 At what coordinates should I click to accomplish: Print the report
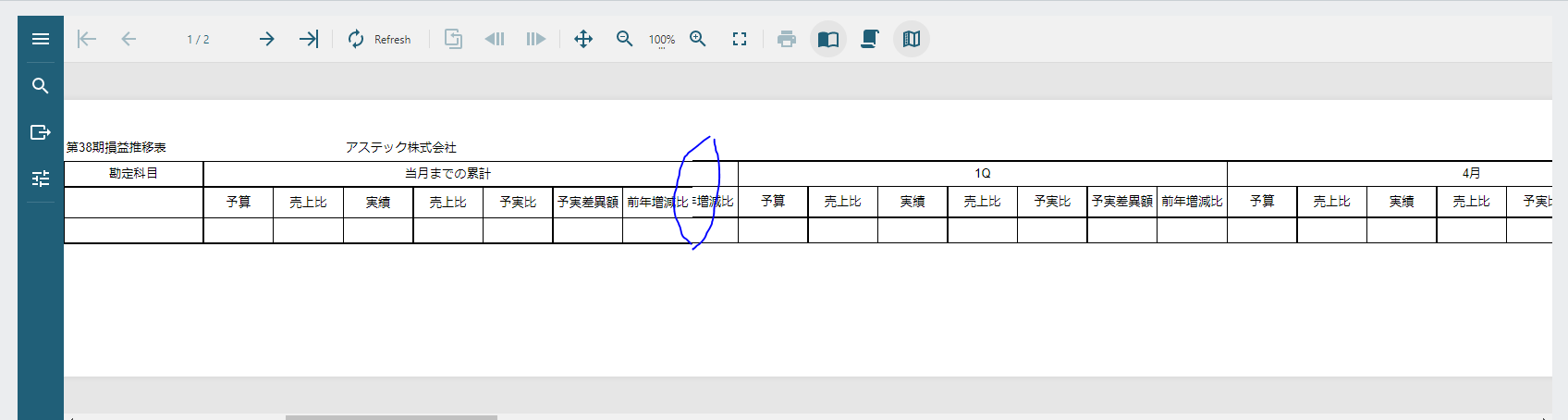click(x=787, y=39)
